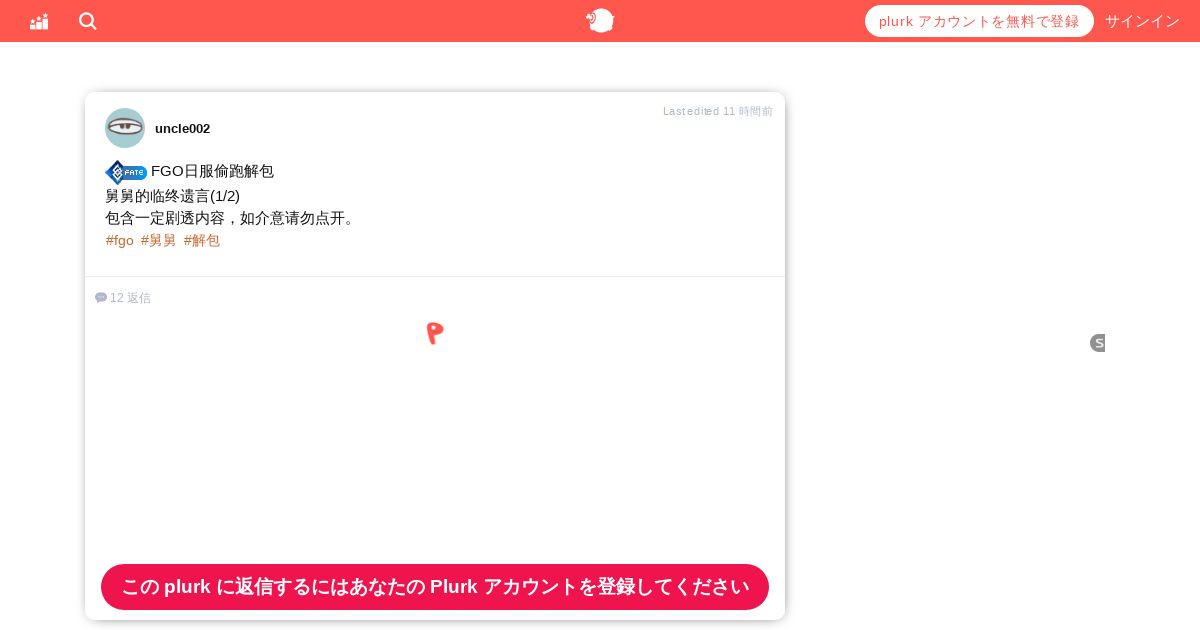Click the plurk アカウントを無料で登録 button
Viewport: 1200px width, 630px height.
tap(979, 21)
